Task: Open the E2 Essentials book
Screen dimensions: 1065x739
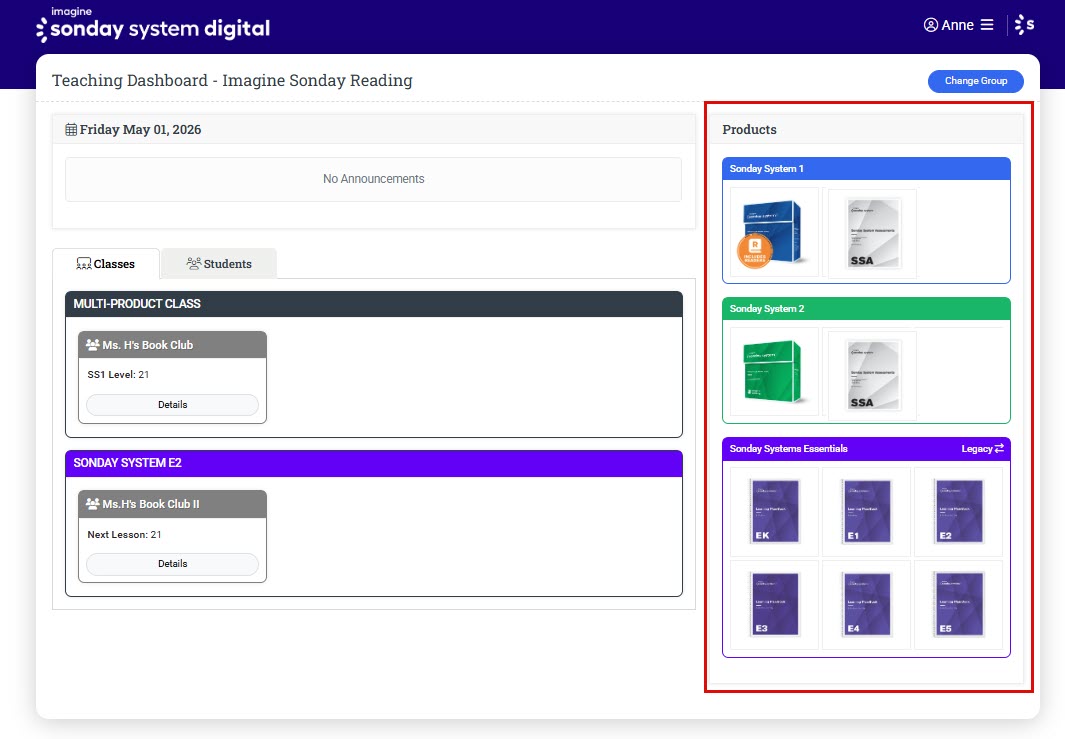Action: (958, 511)
